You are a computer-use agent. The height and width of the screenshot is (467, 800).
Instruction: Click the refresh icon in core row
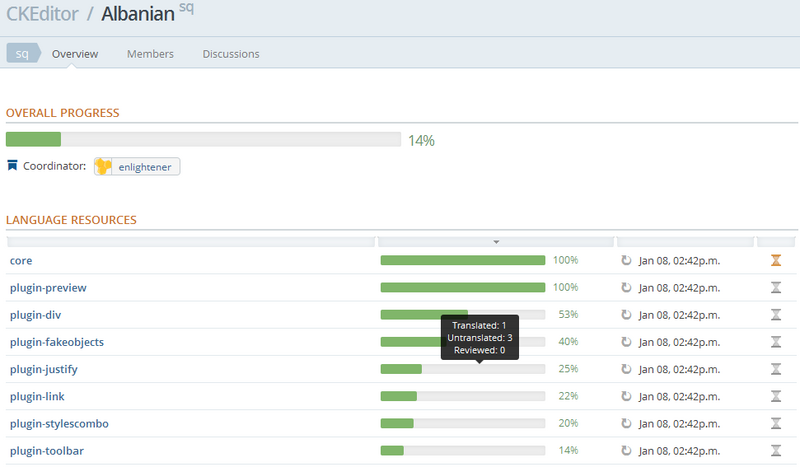point(626,260)
